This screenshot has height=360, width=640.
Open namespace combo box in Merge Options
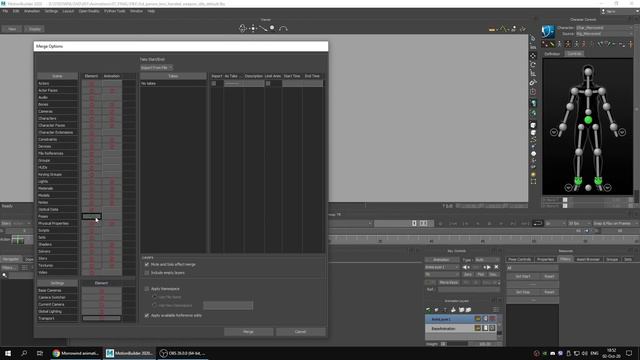click(228, 305)
